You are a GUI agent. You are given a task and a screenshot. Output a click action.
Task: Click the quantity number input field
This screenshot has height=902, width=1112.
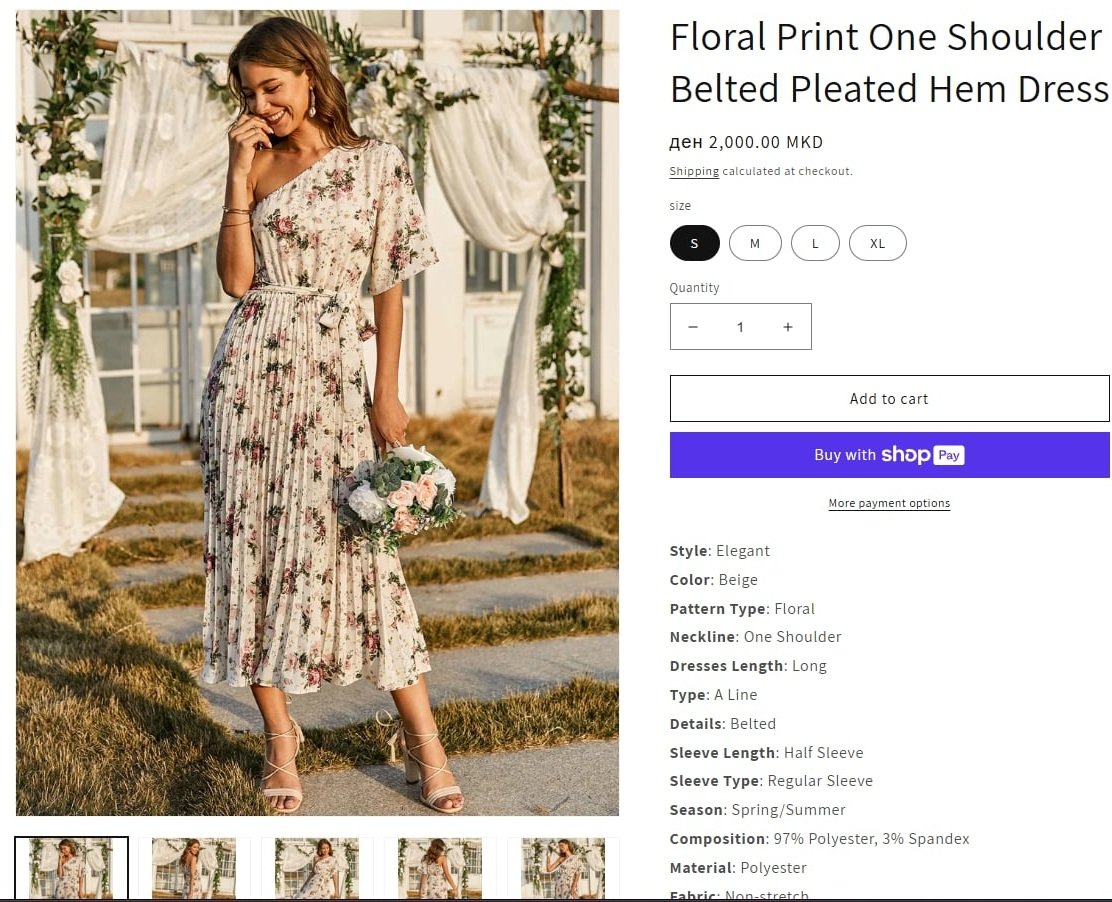click(x=740, y=327)
